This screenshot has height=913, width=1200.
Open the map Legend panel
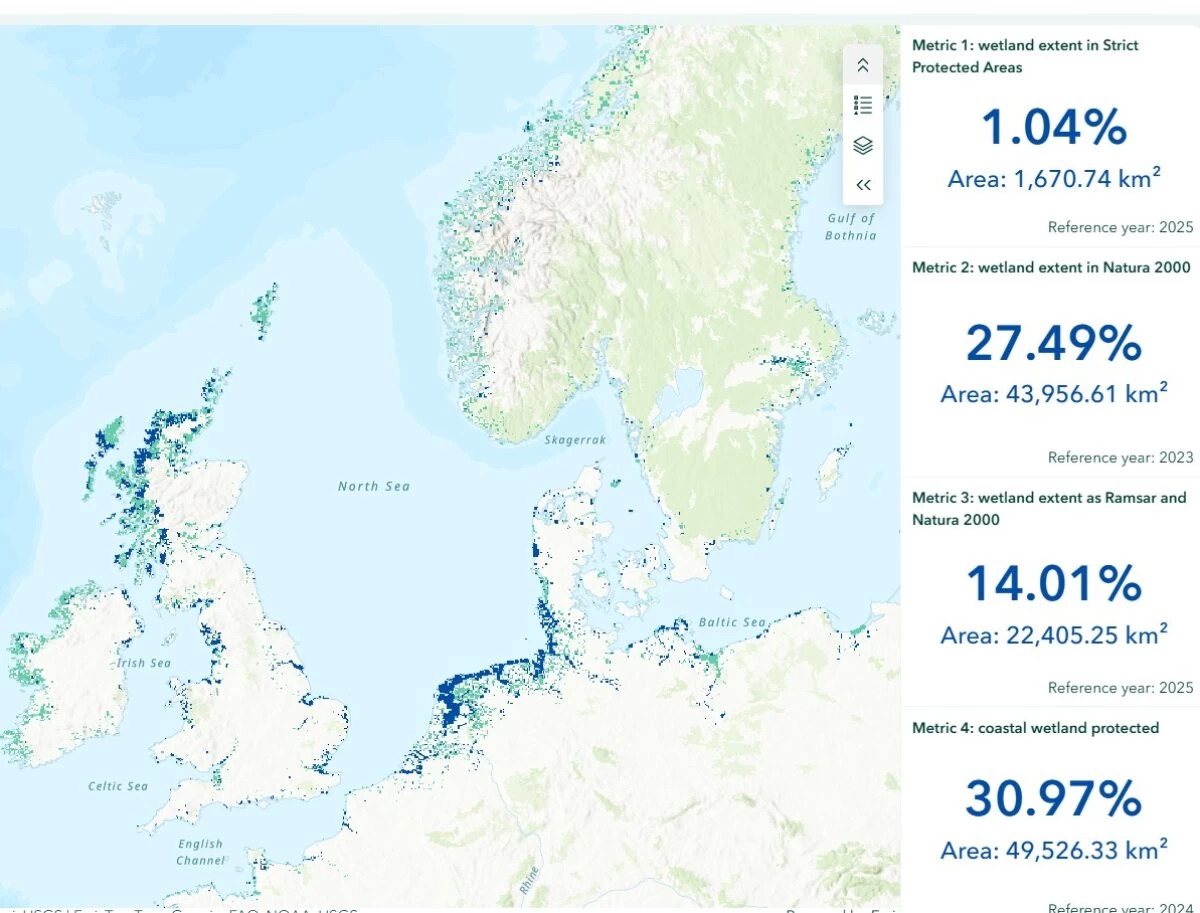863,105
